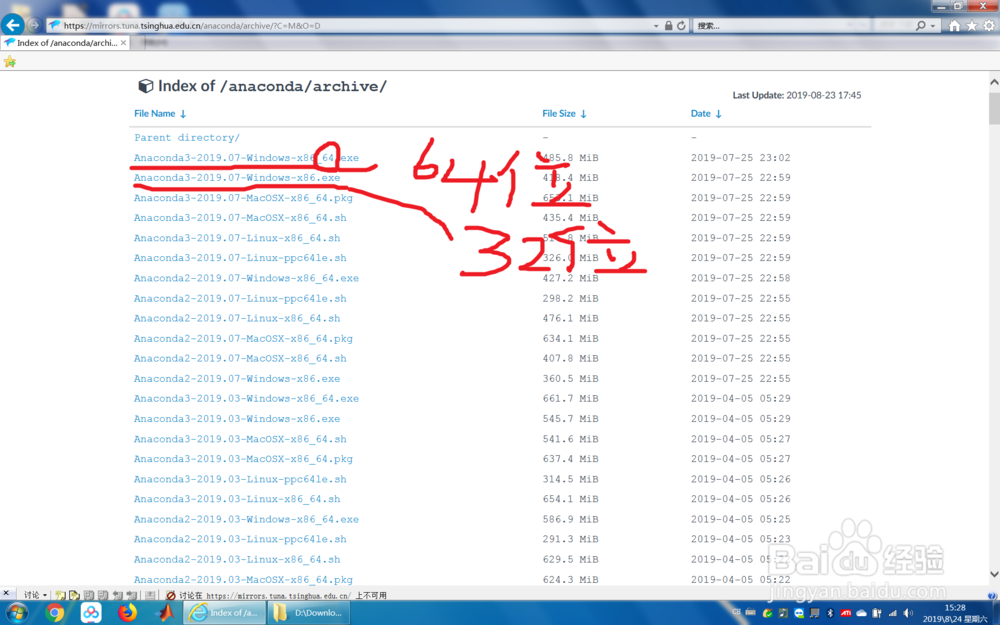Download Anaconda2-2019.07-Windows-x86_64.exe
The image size is (1000, 625).
[x=246, y=278]
